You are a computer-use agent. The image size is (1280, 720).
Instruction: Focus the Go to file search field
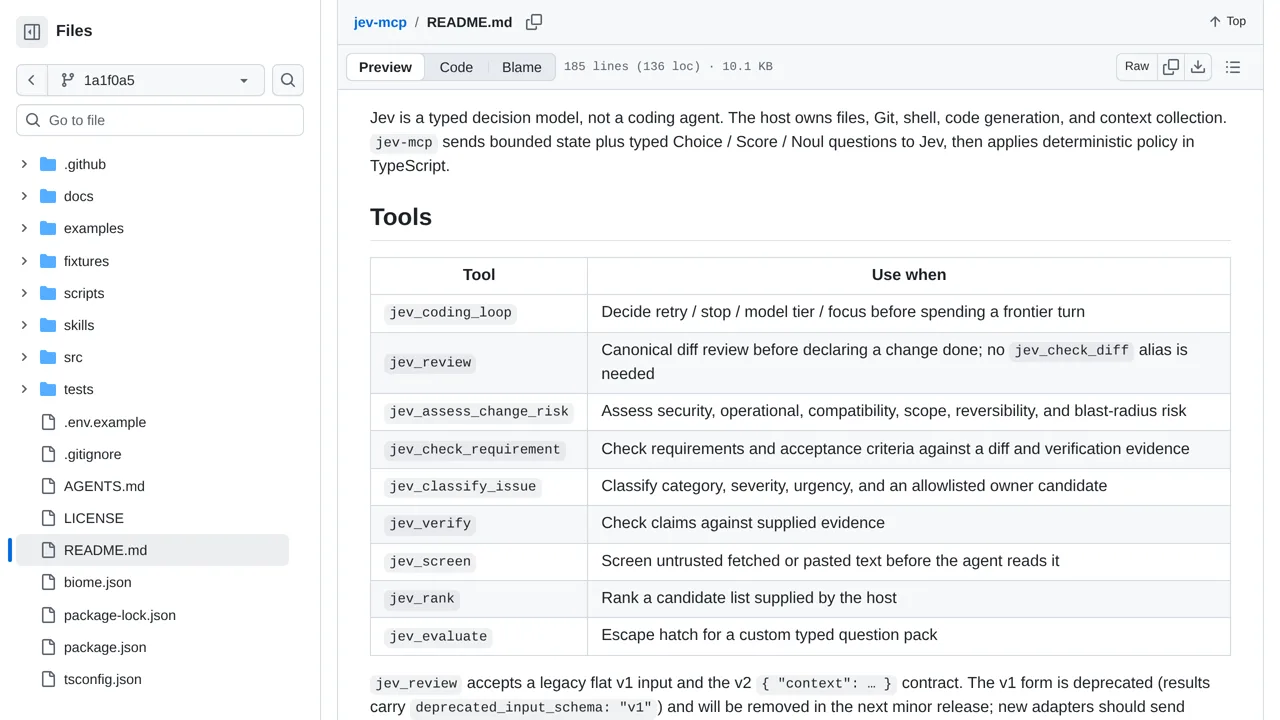pos(160,120)
